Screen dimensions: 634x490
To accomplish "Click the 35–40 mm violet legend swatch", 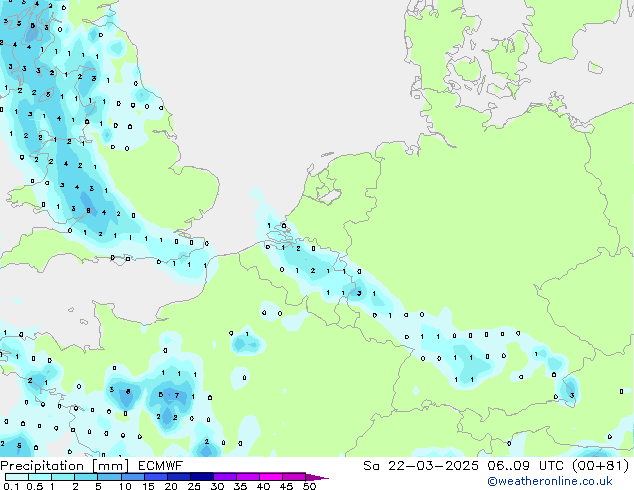I will [248, 477].
